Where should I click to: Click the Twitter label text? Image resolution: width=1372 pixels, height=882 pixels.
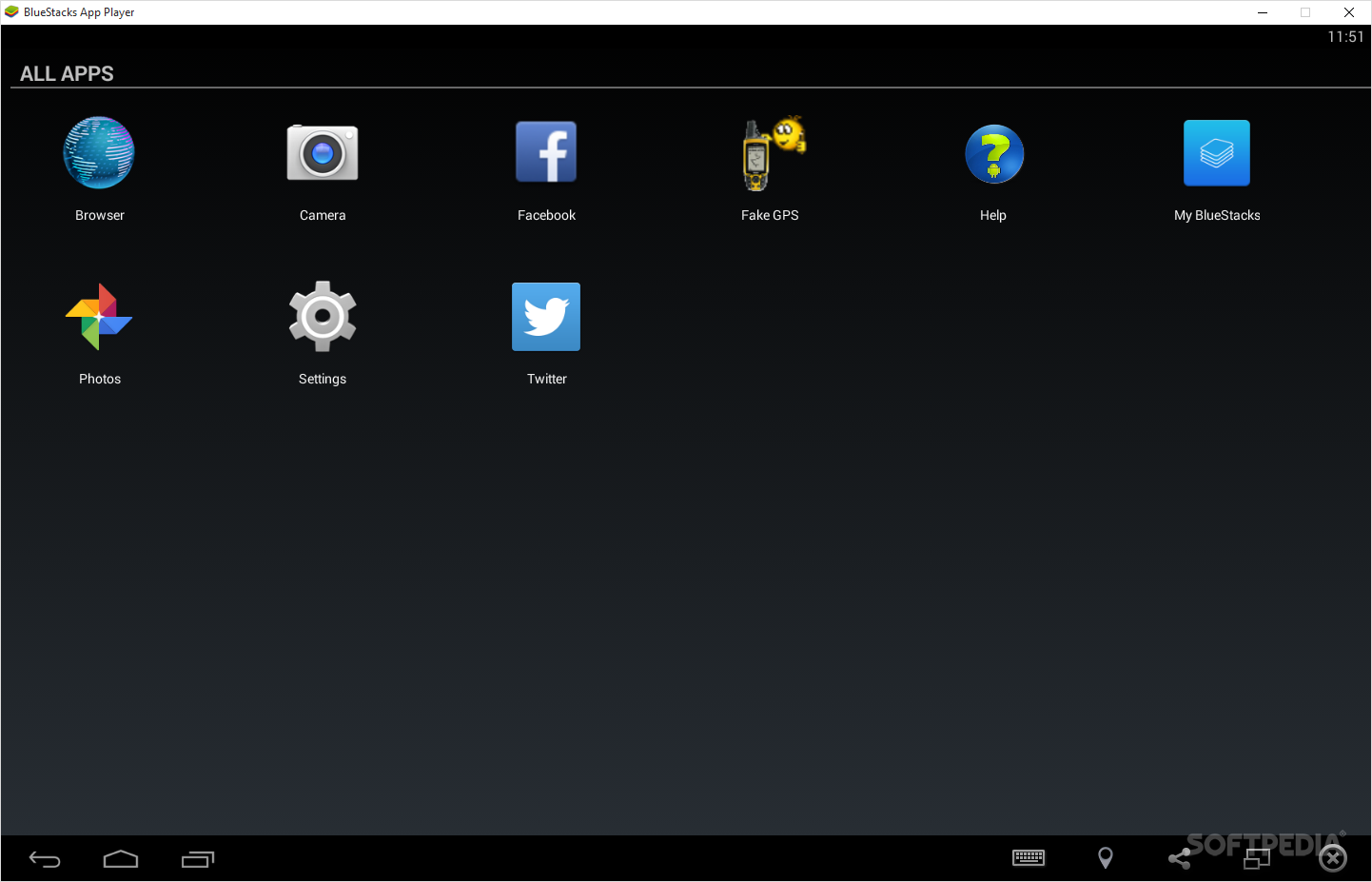pyautogui.click(x=547, y=380)
